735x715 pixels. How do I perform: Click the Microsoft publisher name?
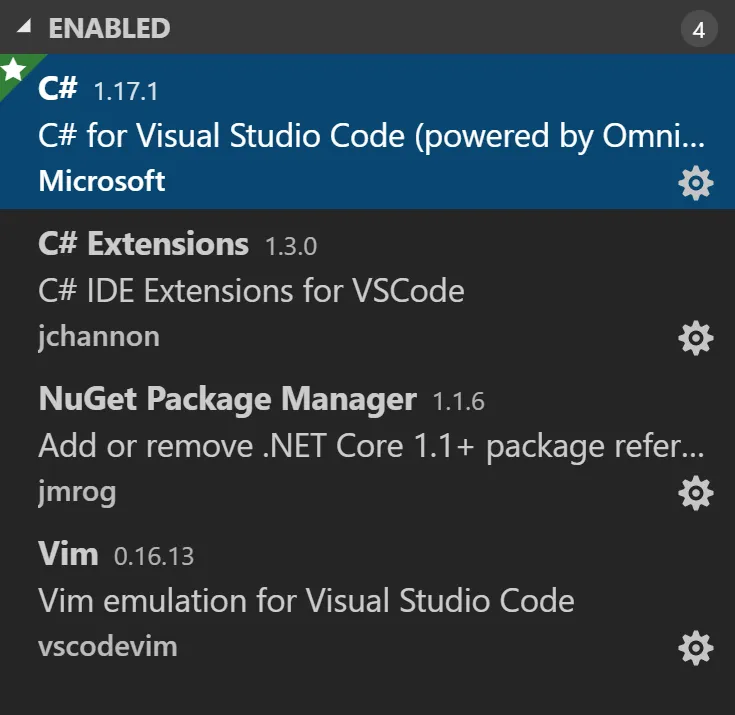[102, 181]
